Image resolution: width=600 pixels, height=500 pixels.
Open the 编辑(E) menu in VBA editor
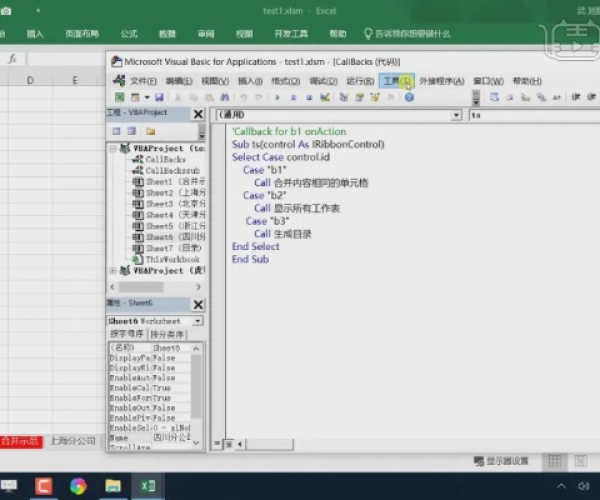(x=179, y=81)
